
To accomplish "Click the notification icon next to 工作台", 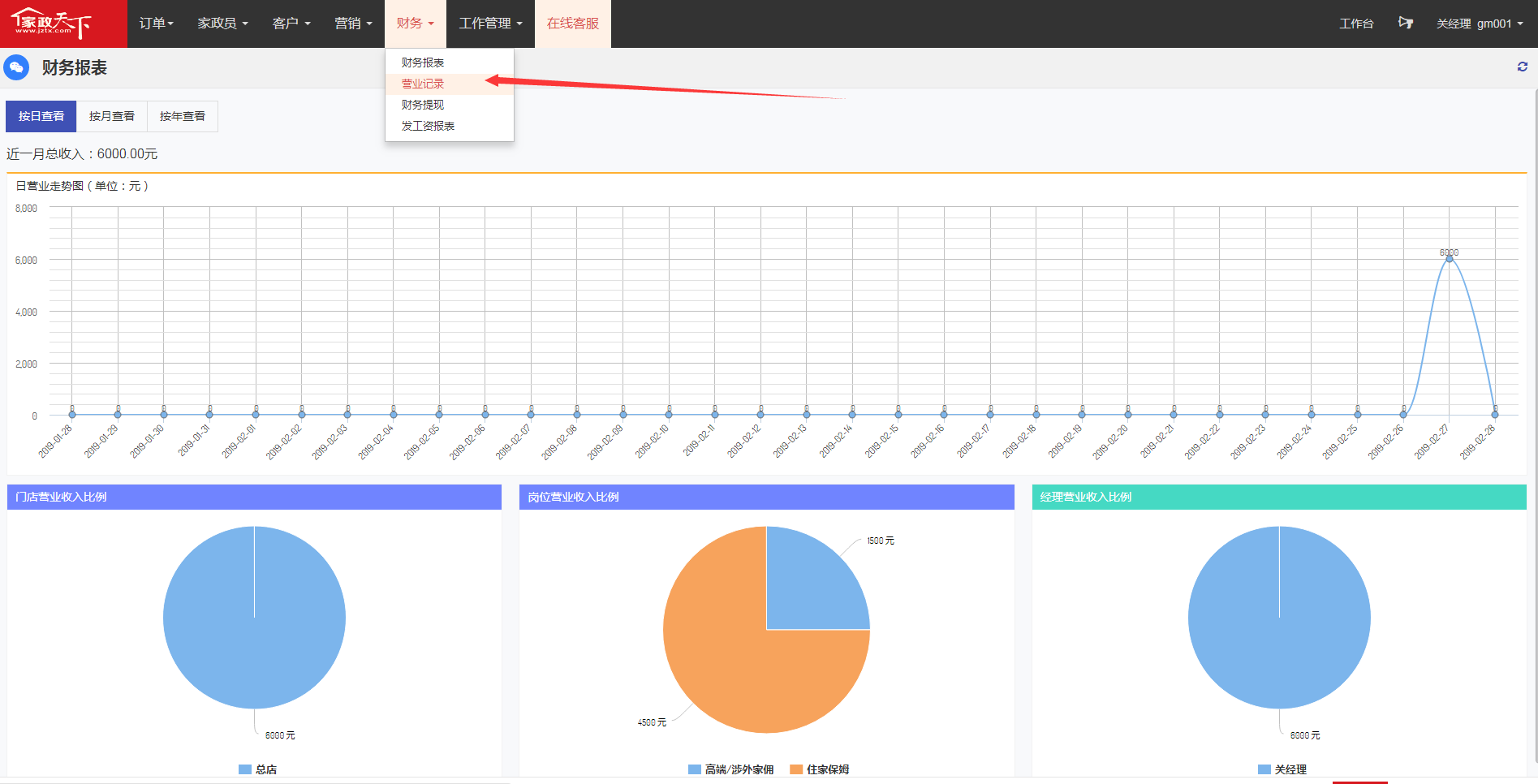I will [1406, 23].
